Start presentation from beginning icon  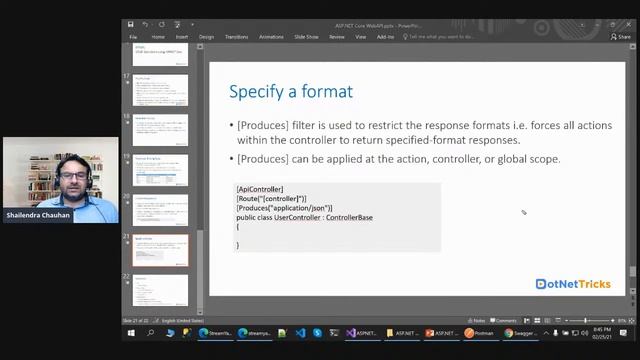coord(178,24)
